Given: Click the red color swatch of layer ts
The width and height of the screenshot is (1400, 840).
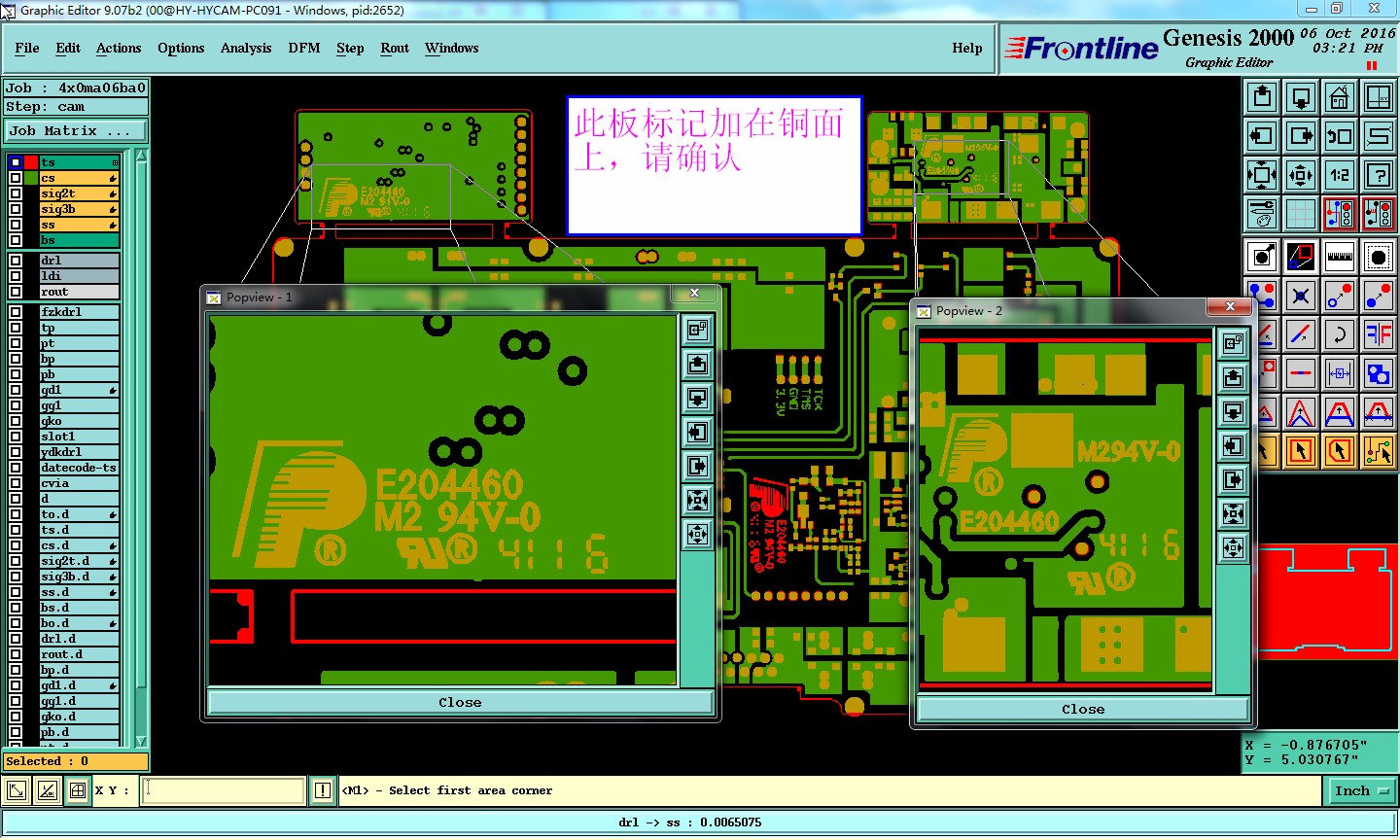Looking at the screenshot, I should 32,162.
